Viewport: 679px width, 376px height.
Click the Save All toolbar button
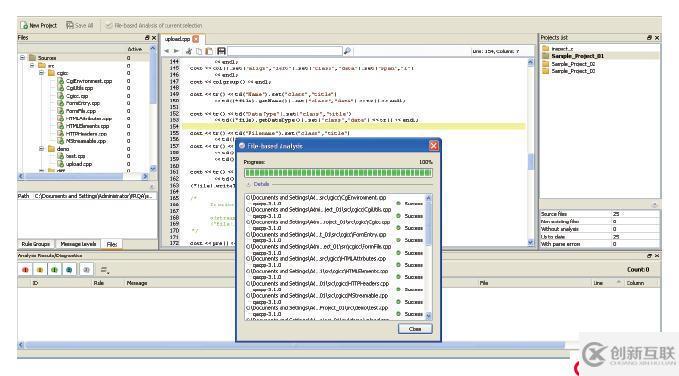pyautogui.click(x=80, y=26)
